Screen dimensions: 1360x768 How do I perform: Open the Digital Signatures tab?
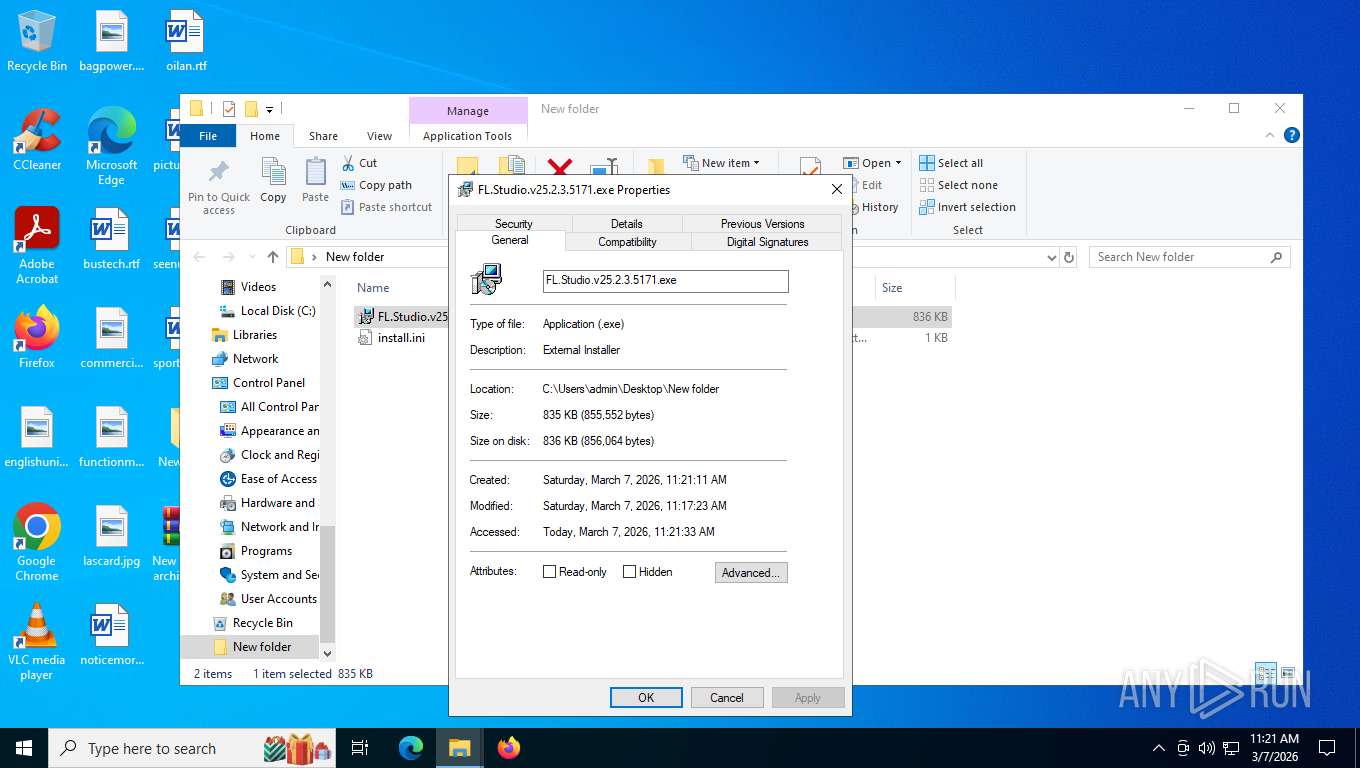click(x=767, y=242)
